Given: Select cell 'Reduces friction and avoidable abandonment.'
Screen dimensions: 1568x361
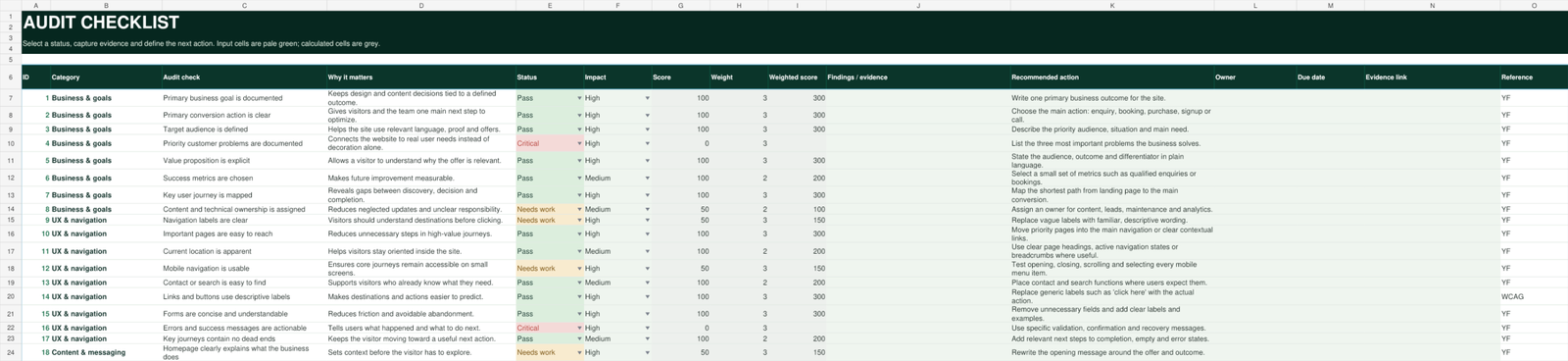Looking at the screenshot, I should click(x=420, y=314).
